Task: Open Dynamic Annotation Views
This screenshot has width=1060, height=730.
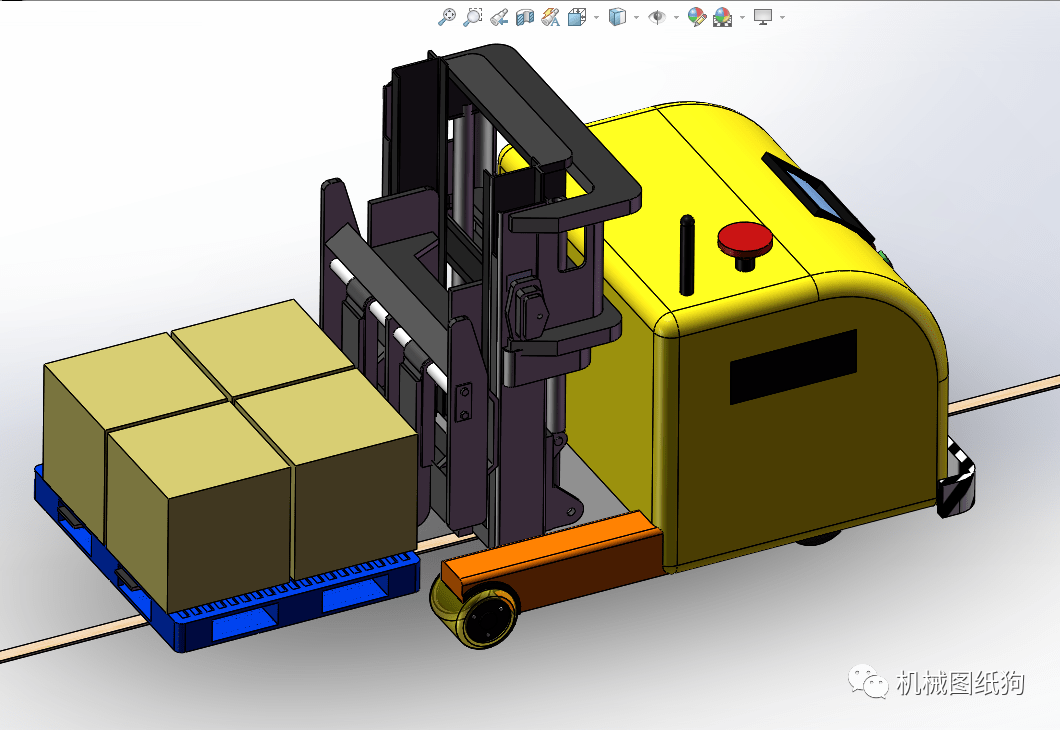Action: tap(550, 17)
